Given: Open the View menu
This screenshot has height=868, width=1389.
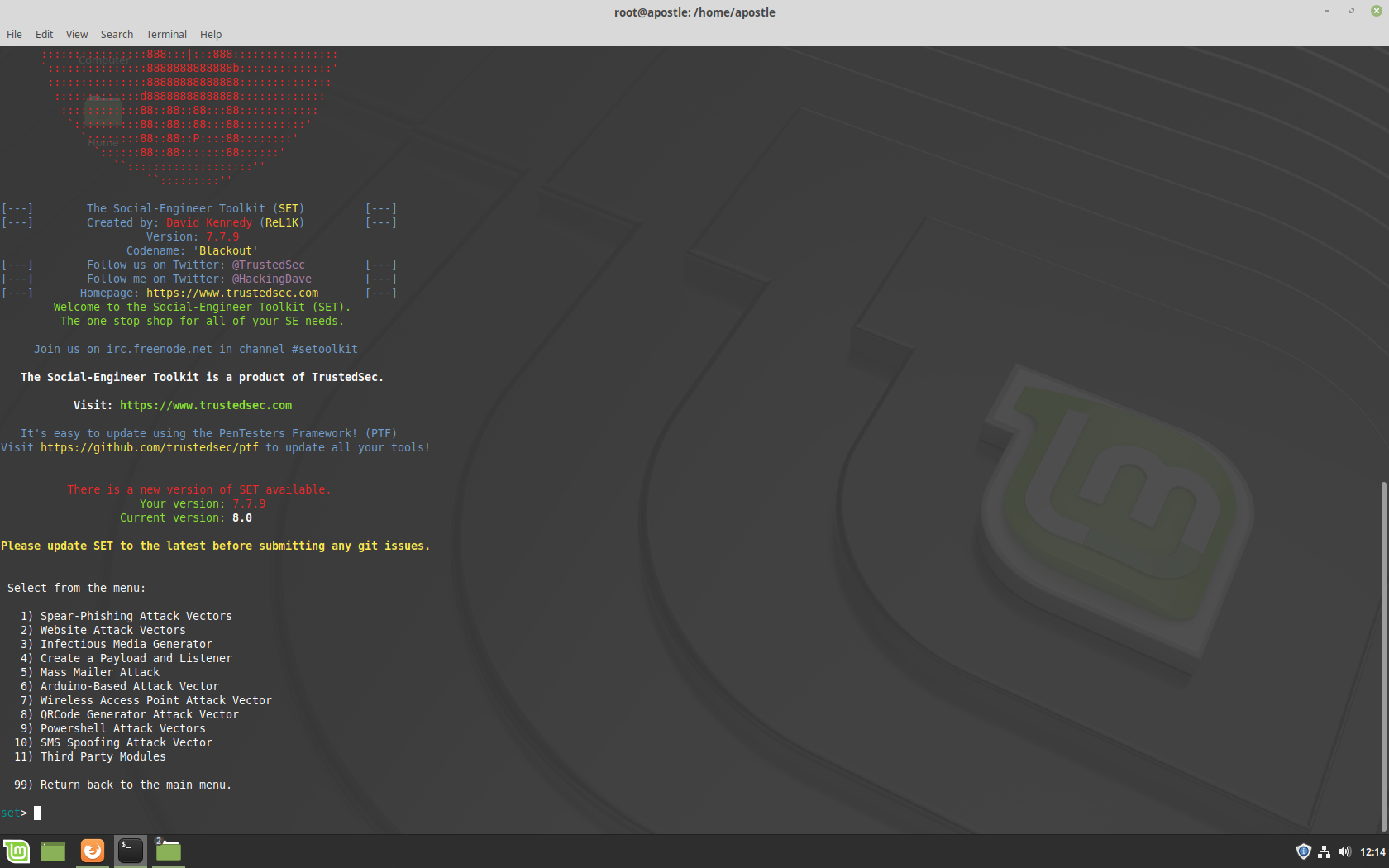Looking at the screenshot, I should 77,35.
